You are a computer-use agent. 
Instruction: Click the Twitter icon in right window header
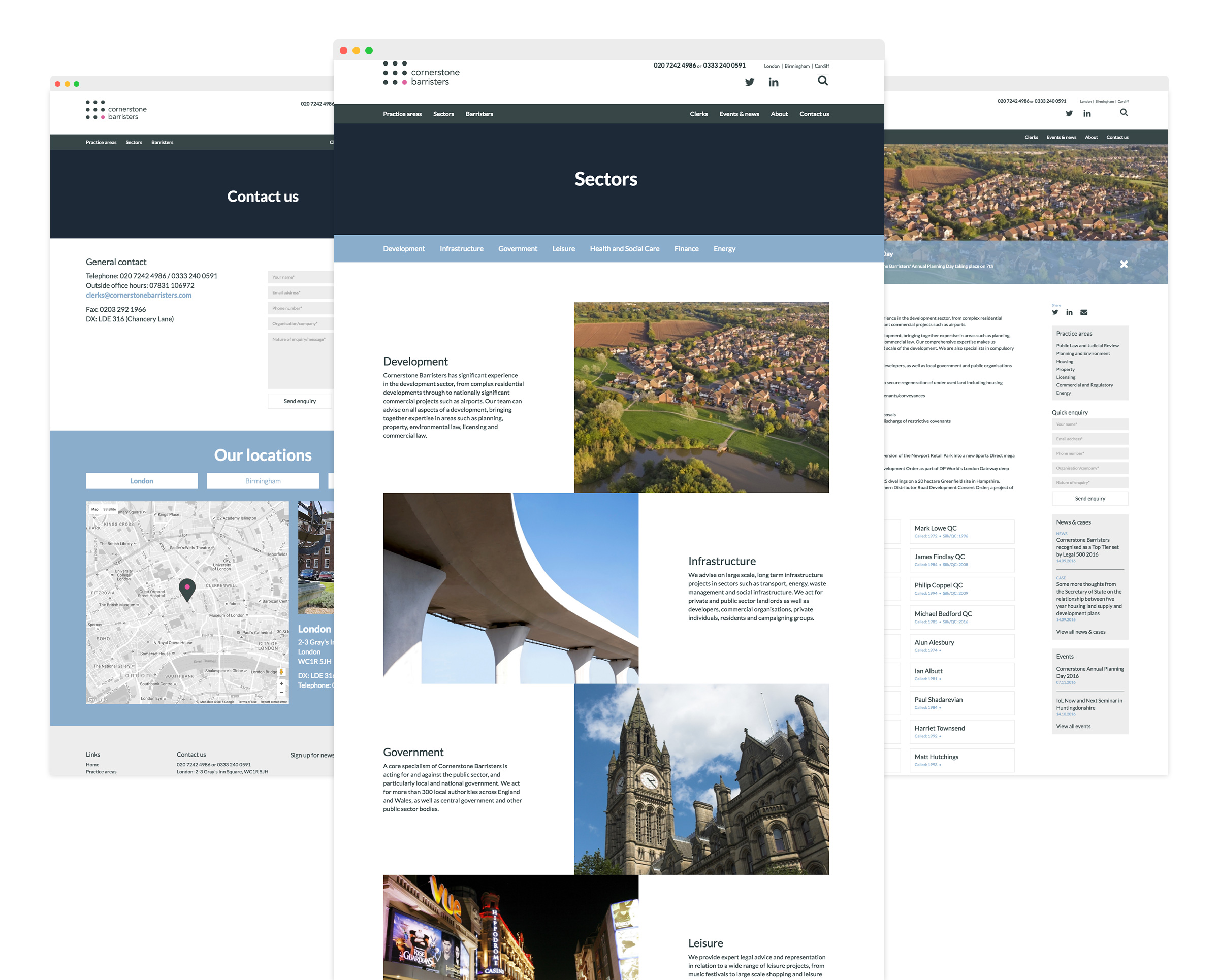click(x=1069, y=114)
